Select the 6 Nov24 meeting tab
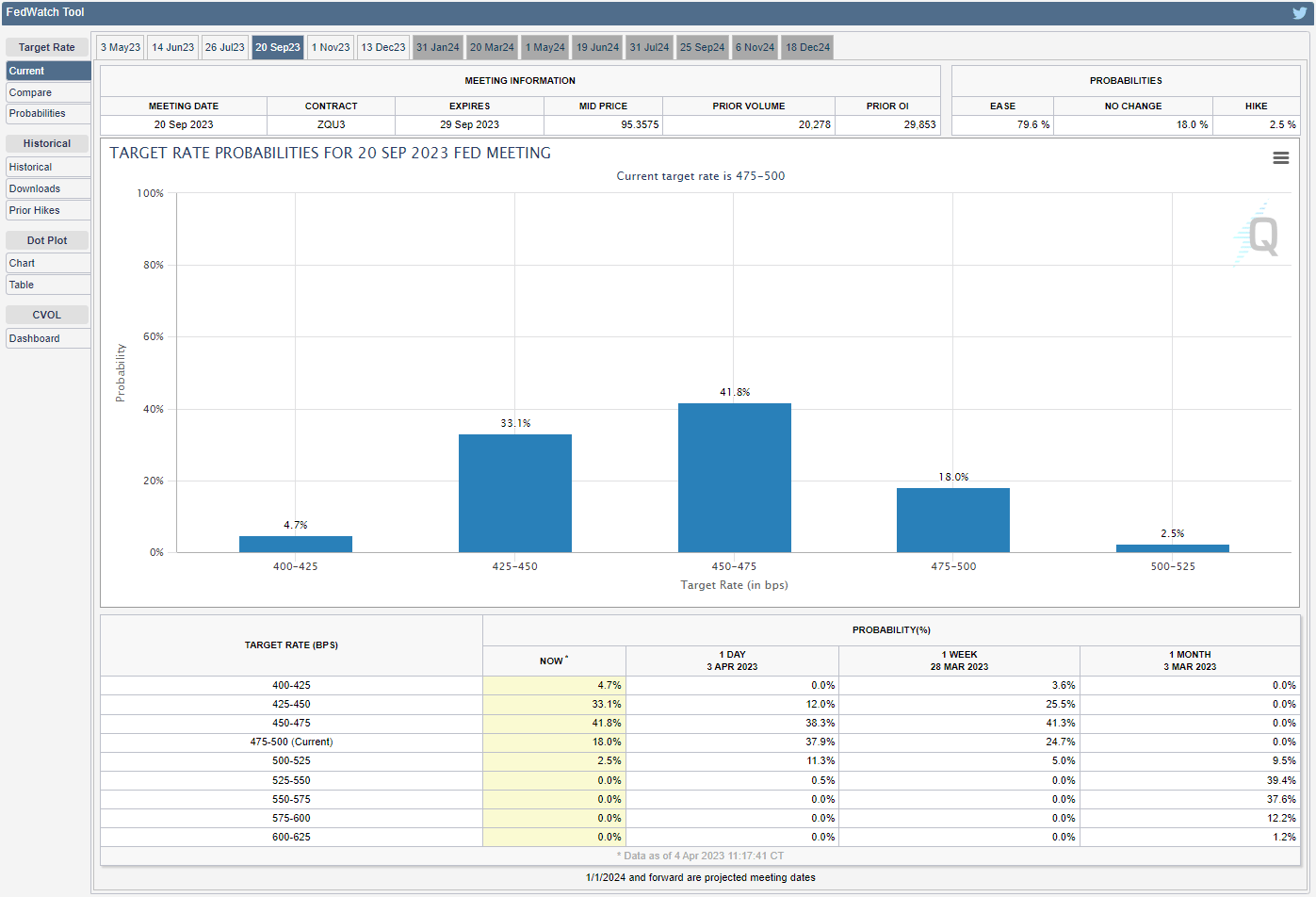 (755, 47)
